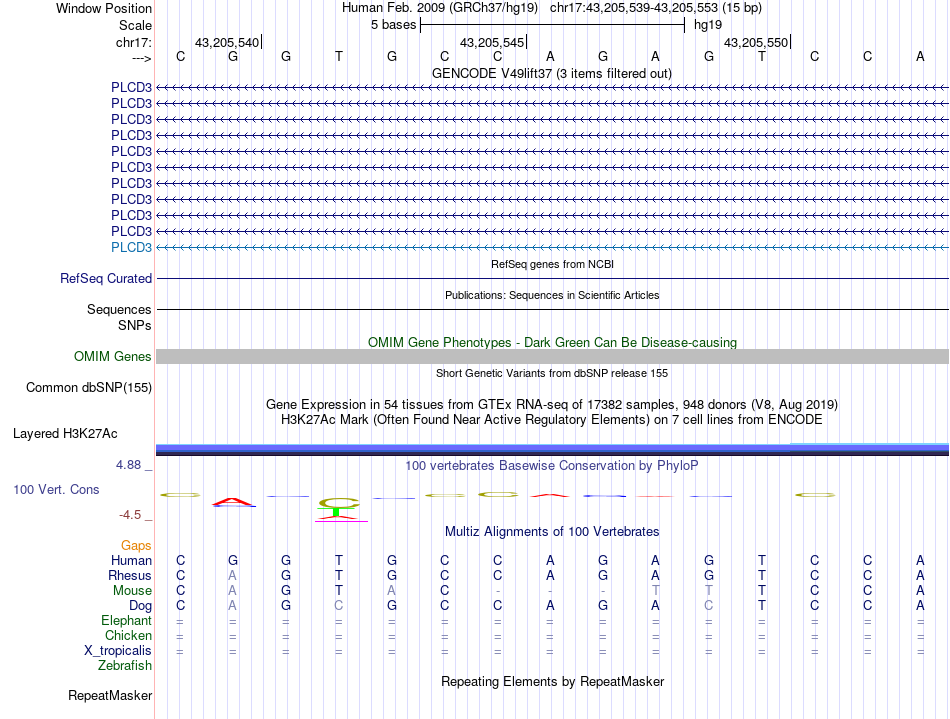950x719 pixels.
Task: Click the Sequences track label
Action: (119, 310)
